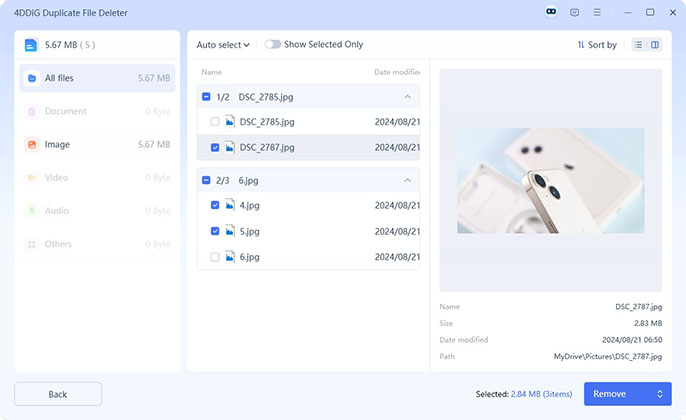This screenshot has width=686, height=420.
Task: Click the 2024/08/21 06:50 date value
Action: click(x=632, y=340)
